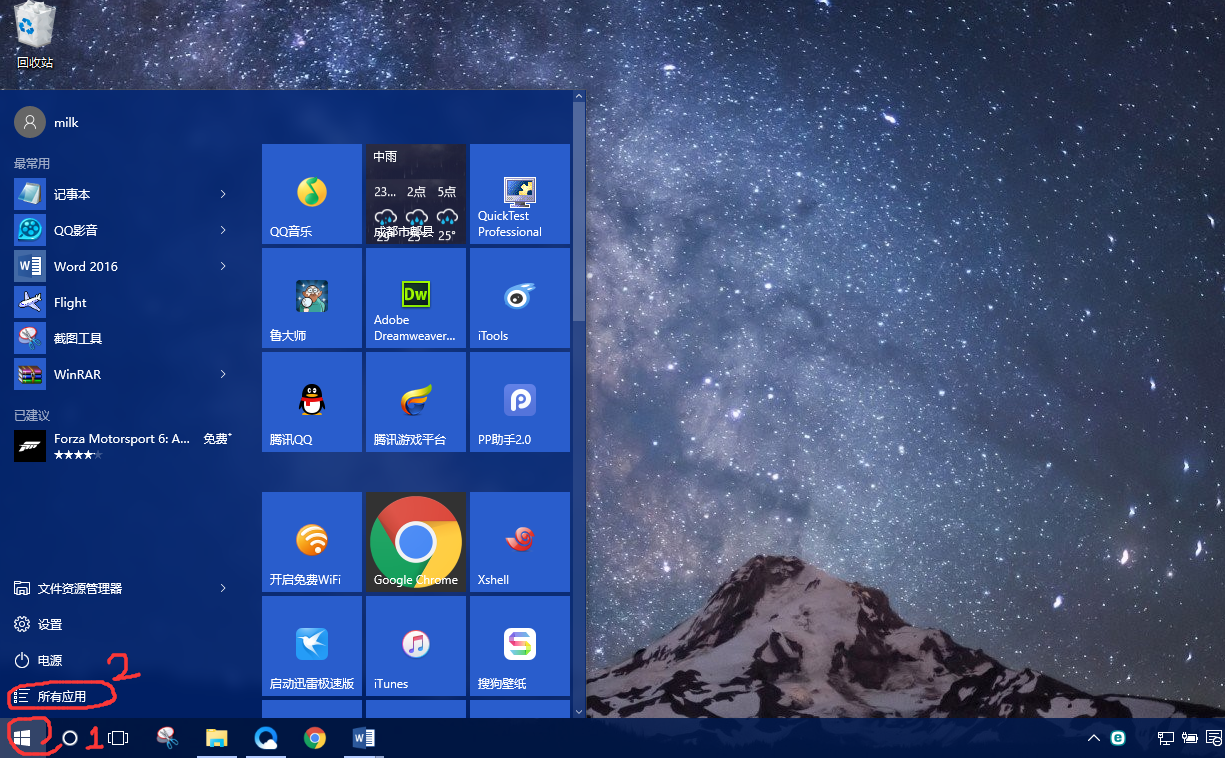Click the start menu tiles scrollbar
Image resolution: width=1225 pixels, height=758 pixels.
pyautogui.click(x=578, y=210)
